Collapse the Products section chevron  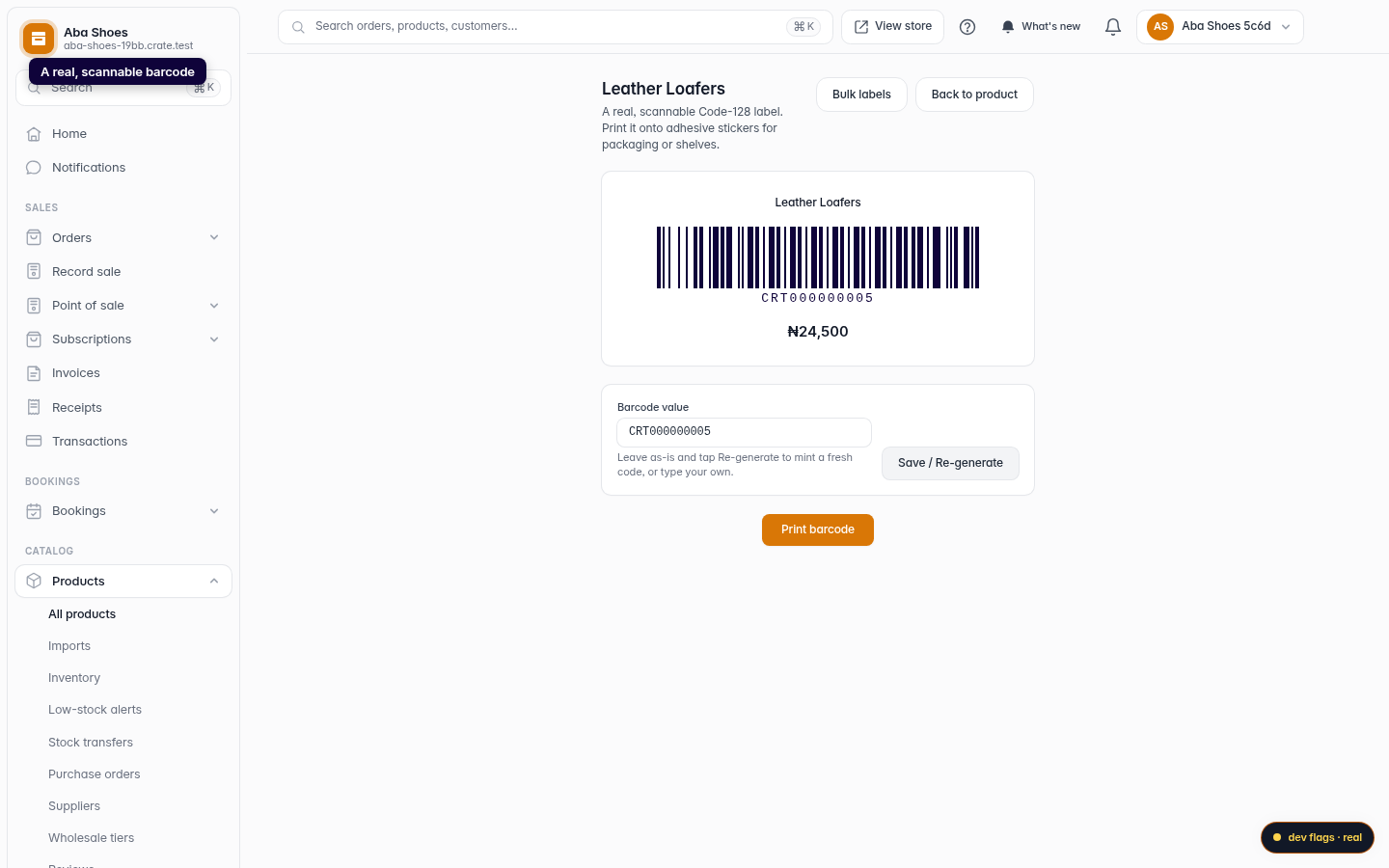(214, 581)
